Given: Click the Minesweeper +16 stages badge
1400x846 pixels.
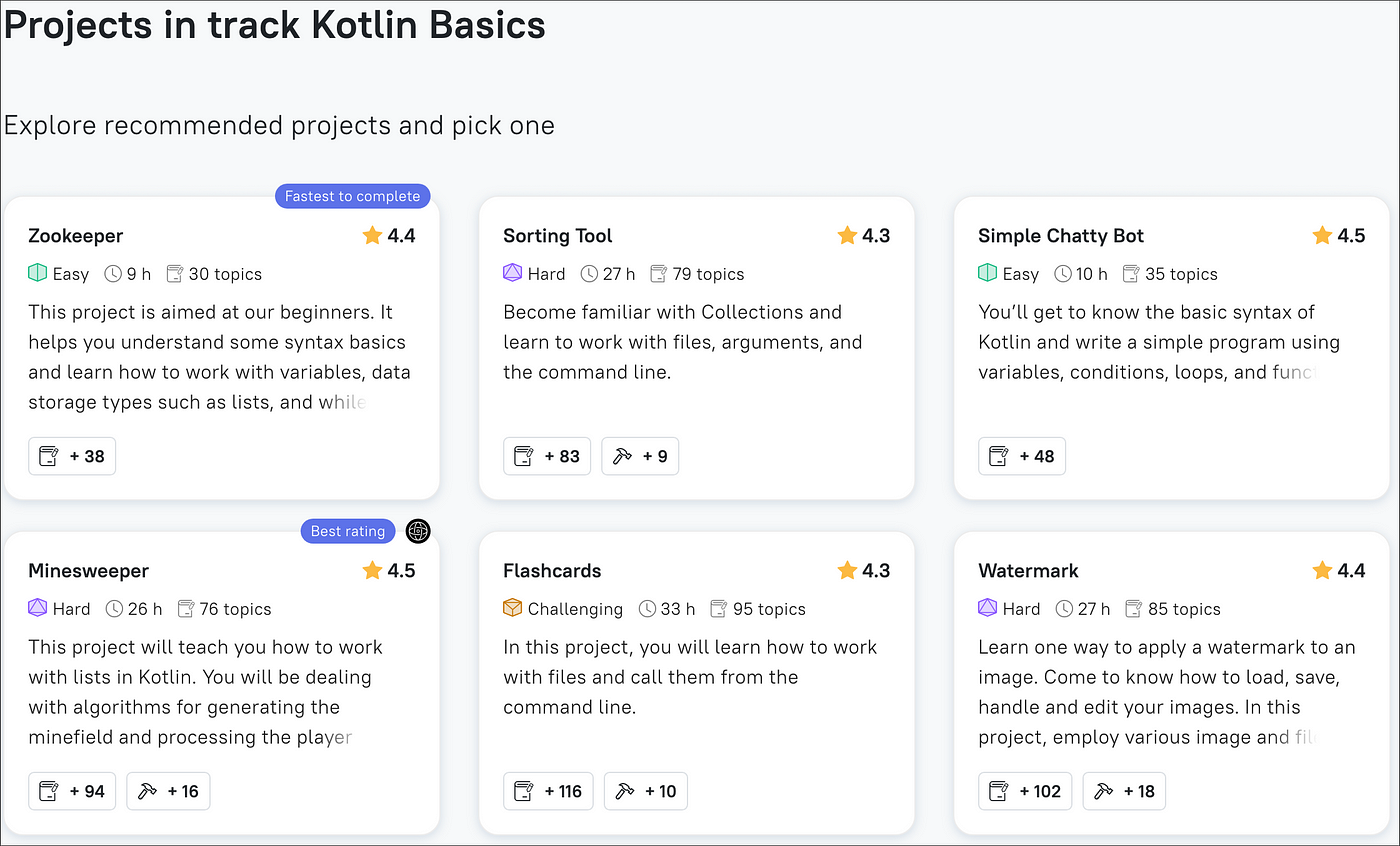Looking at the screenshot, I should (x=168, y=791).
